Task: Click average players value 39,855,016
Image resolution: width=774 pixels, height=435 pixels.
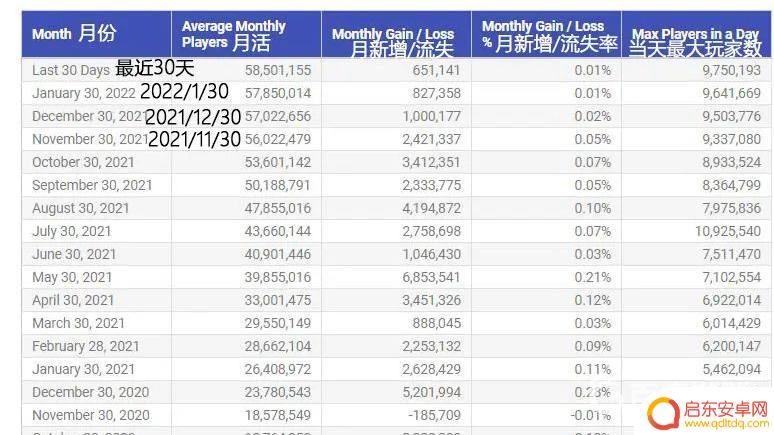Action: [278, 277]
